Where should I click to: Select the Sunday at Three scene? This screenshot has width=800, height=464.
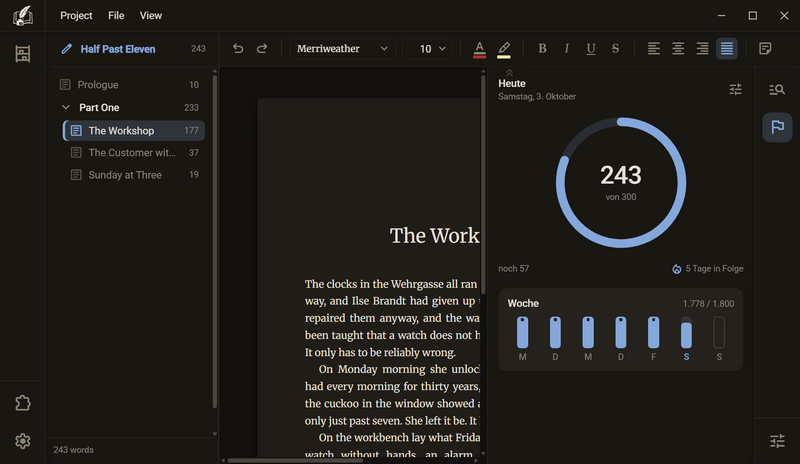pyautogui.click(x=134, y=175)
